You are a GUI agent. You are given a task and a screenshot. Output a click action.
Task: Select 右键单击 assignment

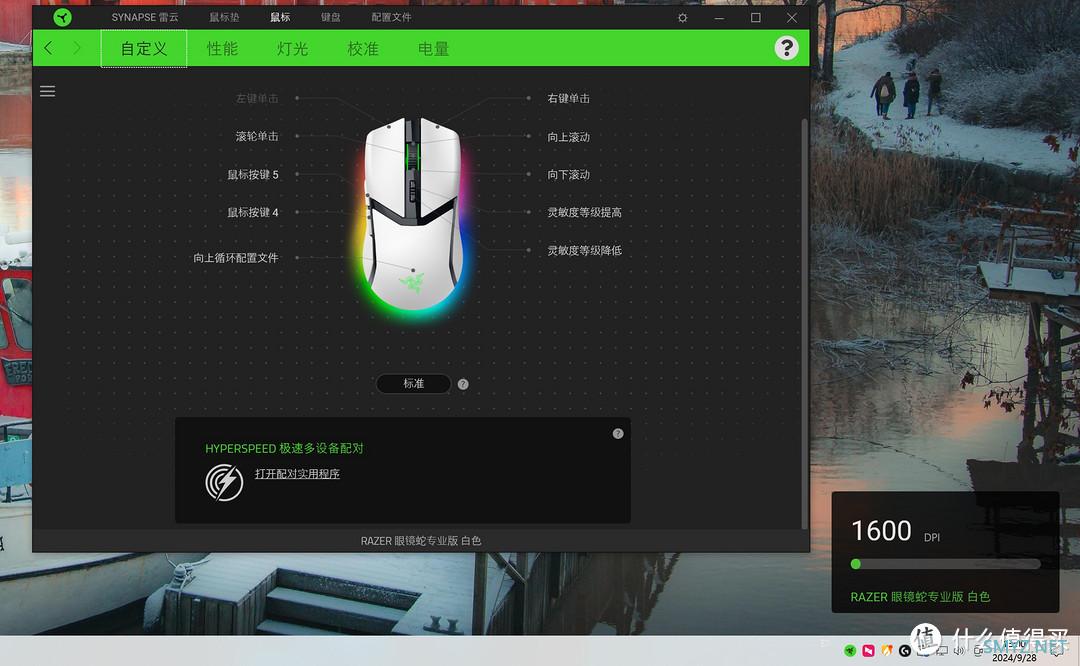568,98
